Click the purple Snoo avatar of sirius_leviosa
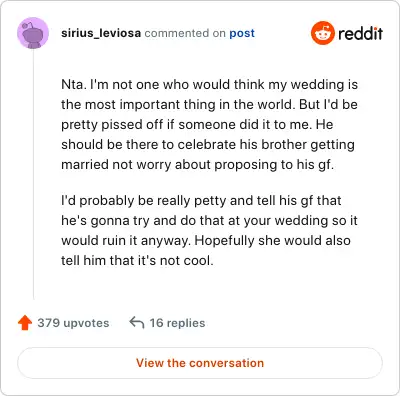This screenshot has width=400, height=396. [33, 33]
